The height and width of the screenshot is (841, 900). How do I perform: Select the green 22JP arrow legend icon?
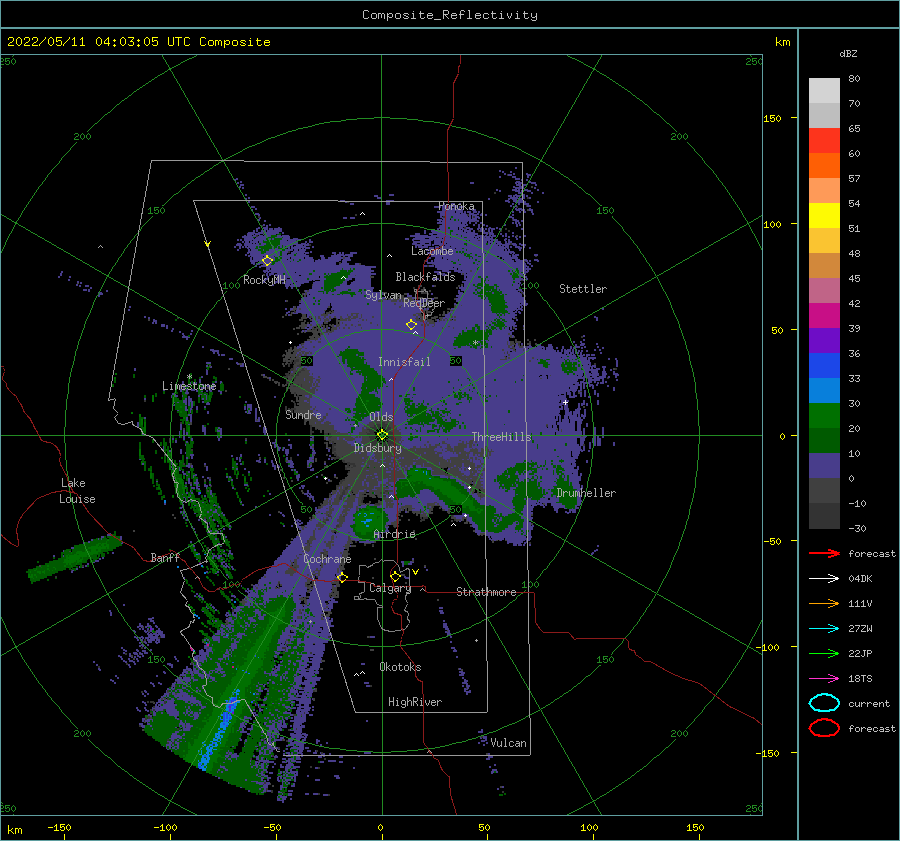[824, 653]
